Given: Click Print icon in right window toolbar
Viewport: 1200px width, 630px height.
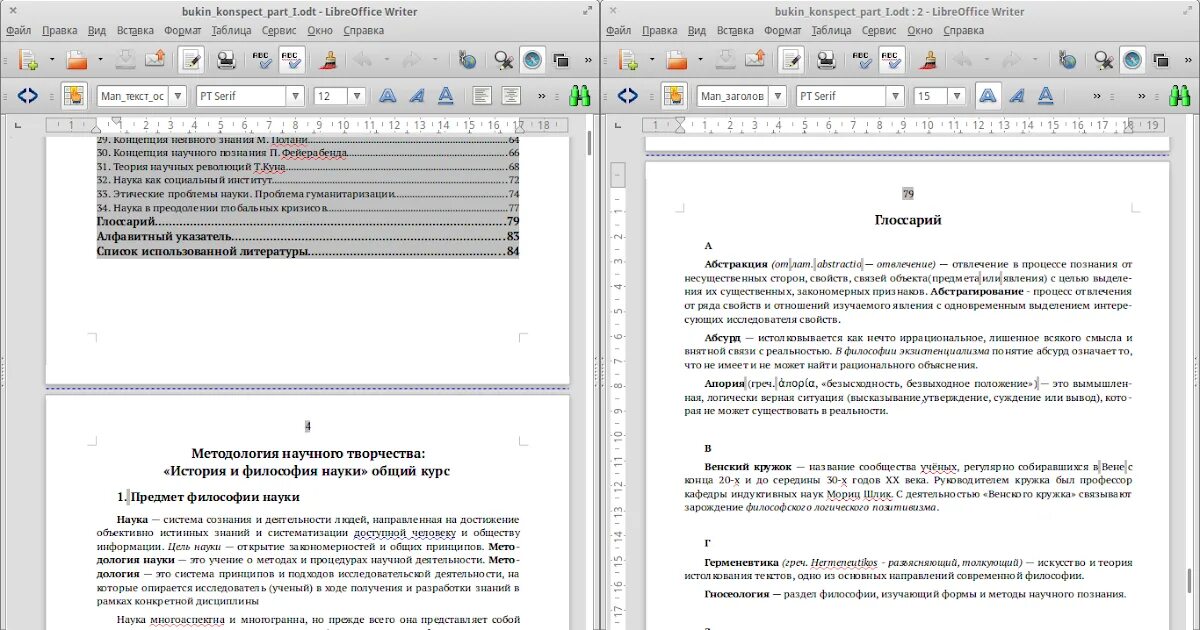Looking at the screenshot, I should click(827, 60).
